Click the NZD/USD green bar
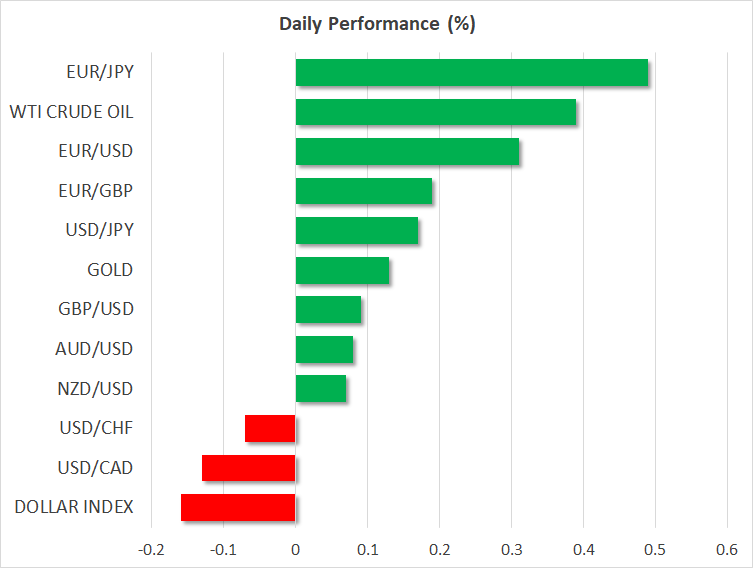 click(x=320, y=388)
